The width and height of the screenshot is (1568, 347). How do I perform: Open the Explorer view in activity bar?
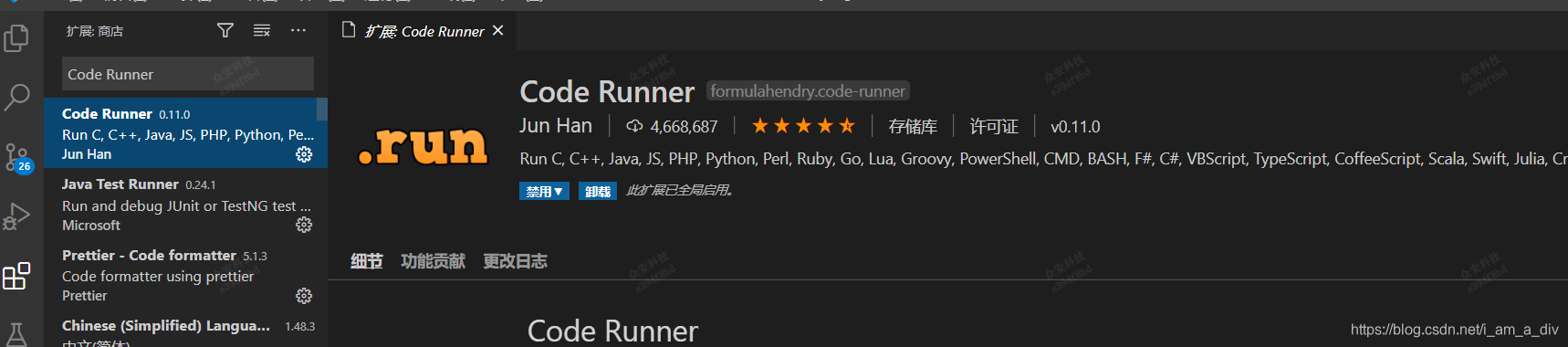pyautogui.click(x=16, y=38)
